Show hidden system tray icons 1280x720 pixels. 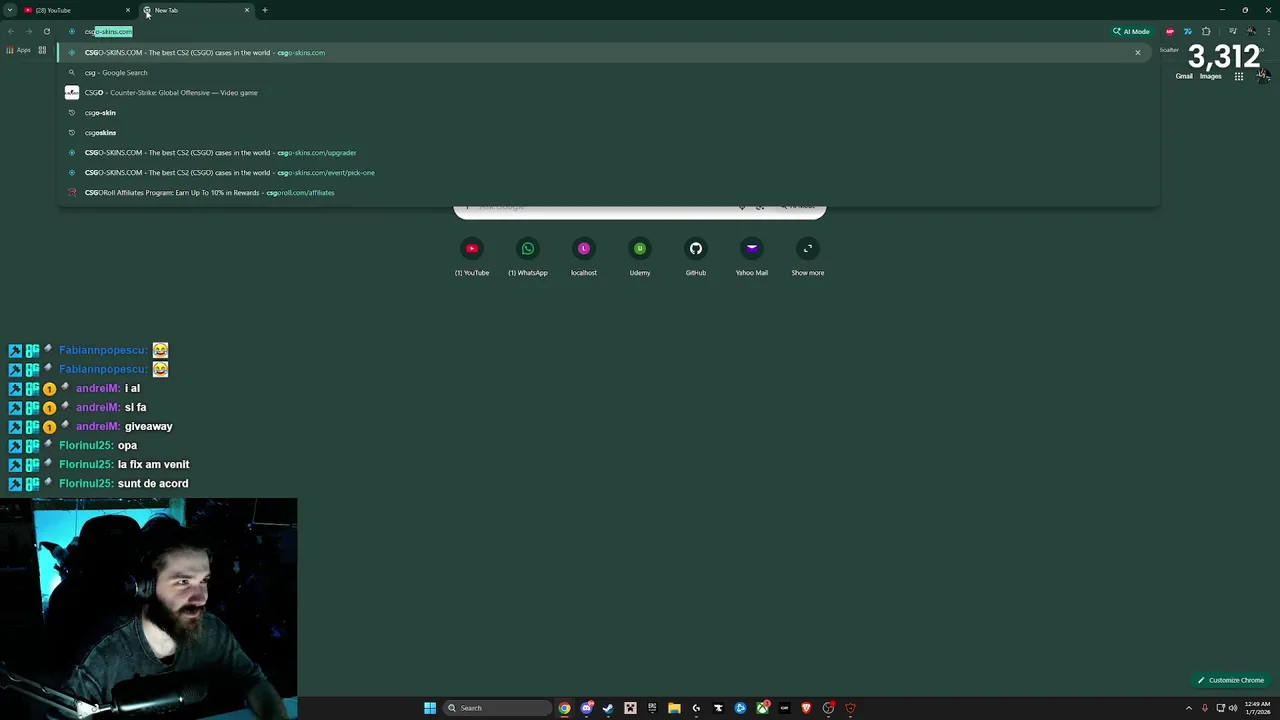pos(1189,708)
